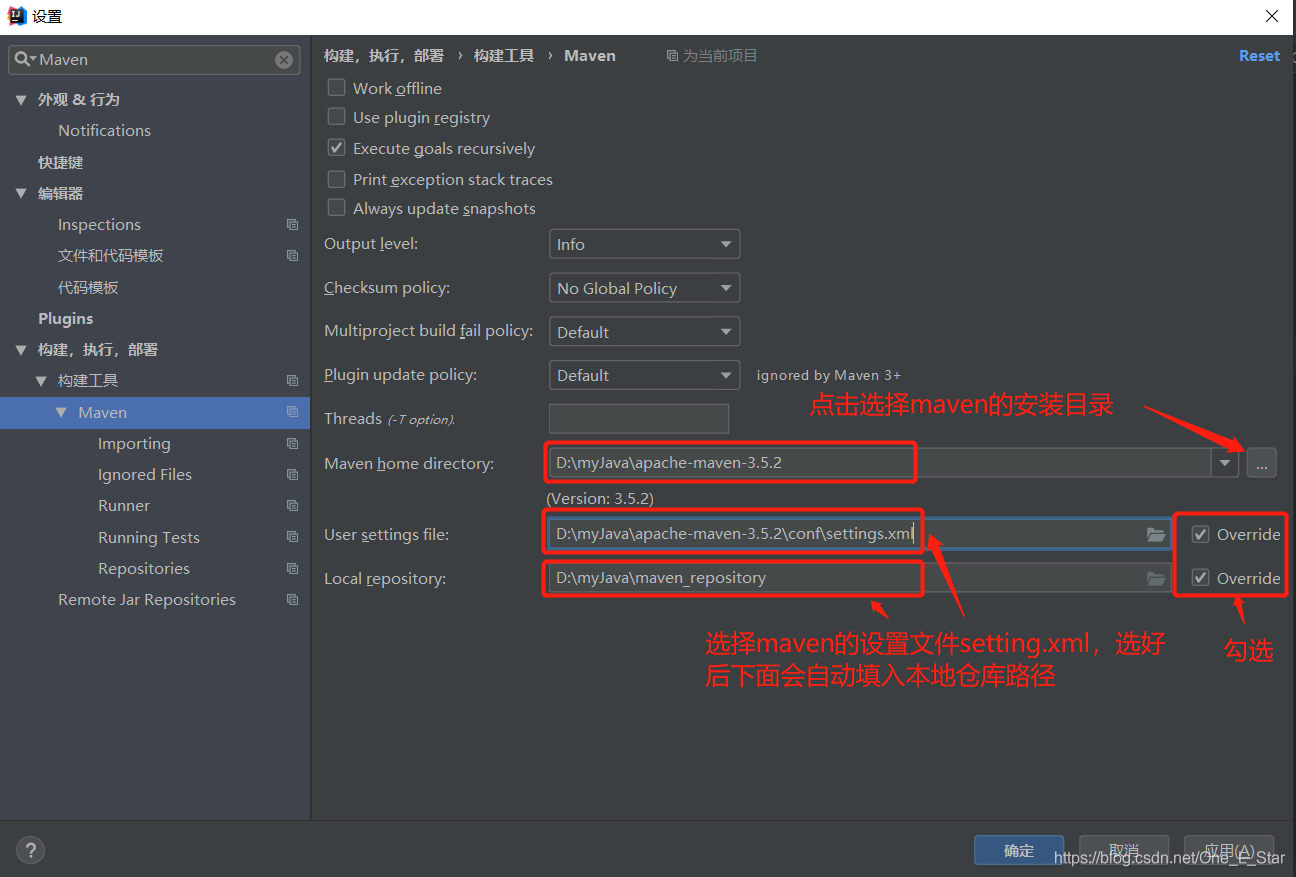Click the project-level icon beside Importing
This screenshot has height=877, width=1296.
[292, 444]
